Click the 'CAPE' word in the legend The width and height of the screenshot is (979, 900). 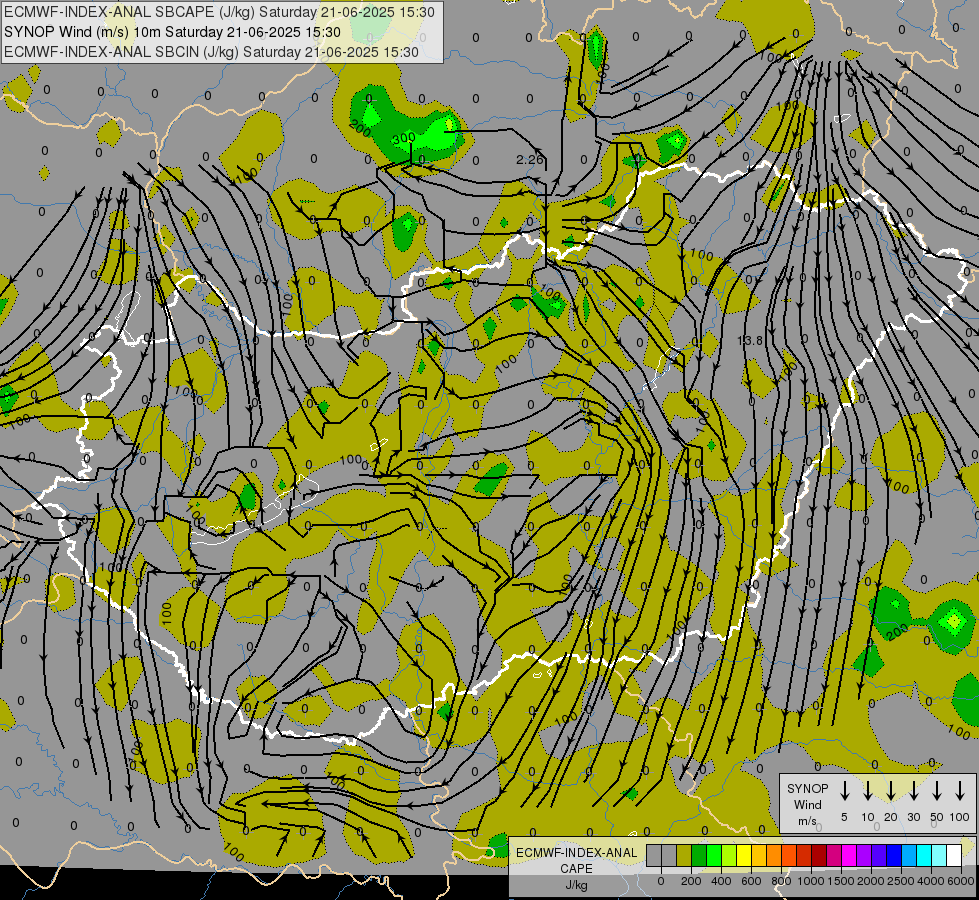(x=576, y=868)
